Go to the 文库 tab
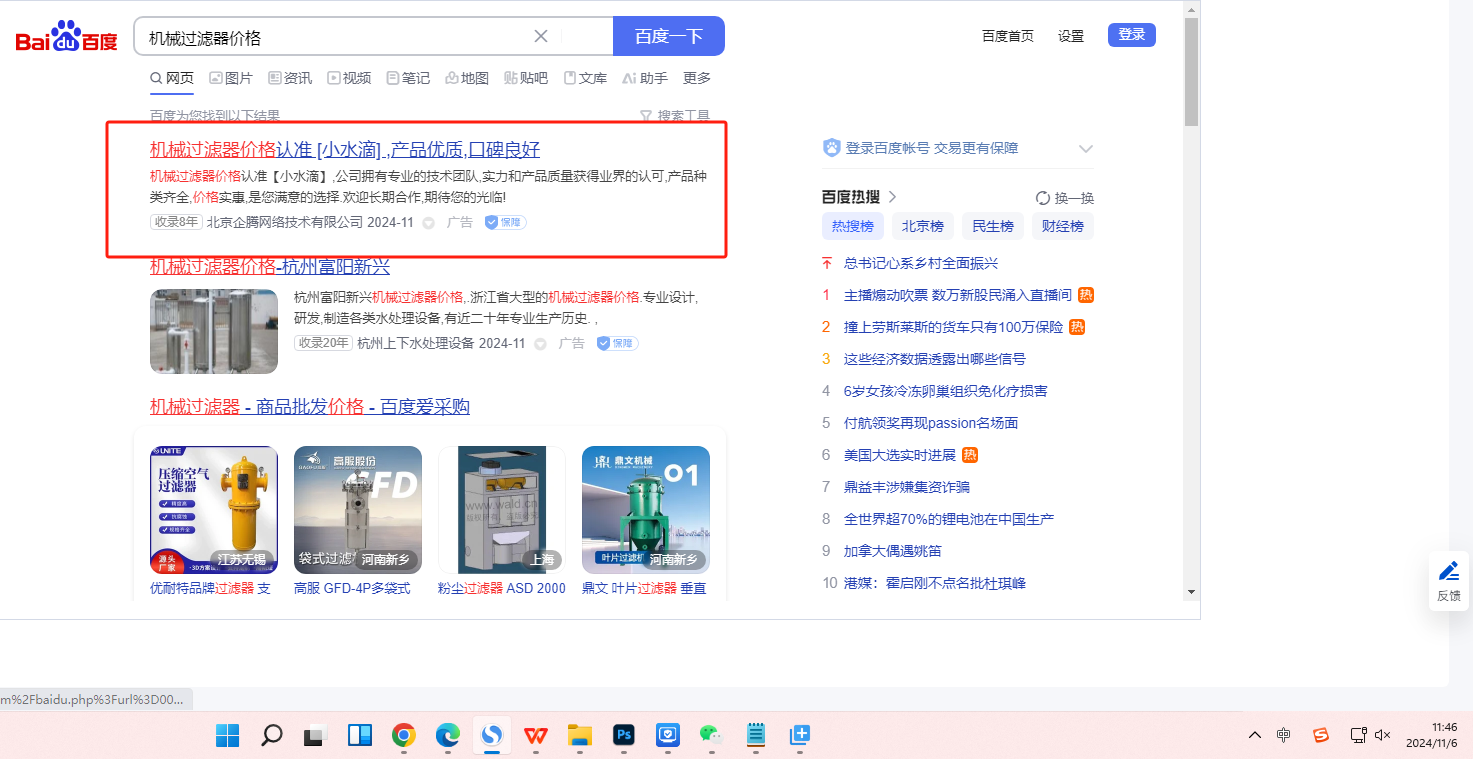Image resolution: width=1473 pixels, height=759 pixels. 585,78
